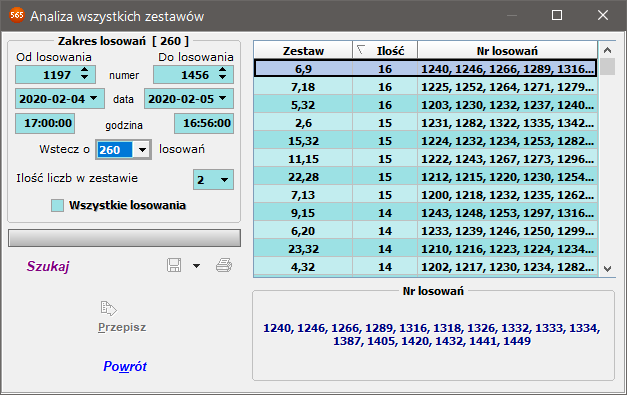Select the row with set 15,32
The image size is (627, 395).
425,141
